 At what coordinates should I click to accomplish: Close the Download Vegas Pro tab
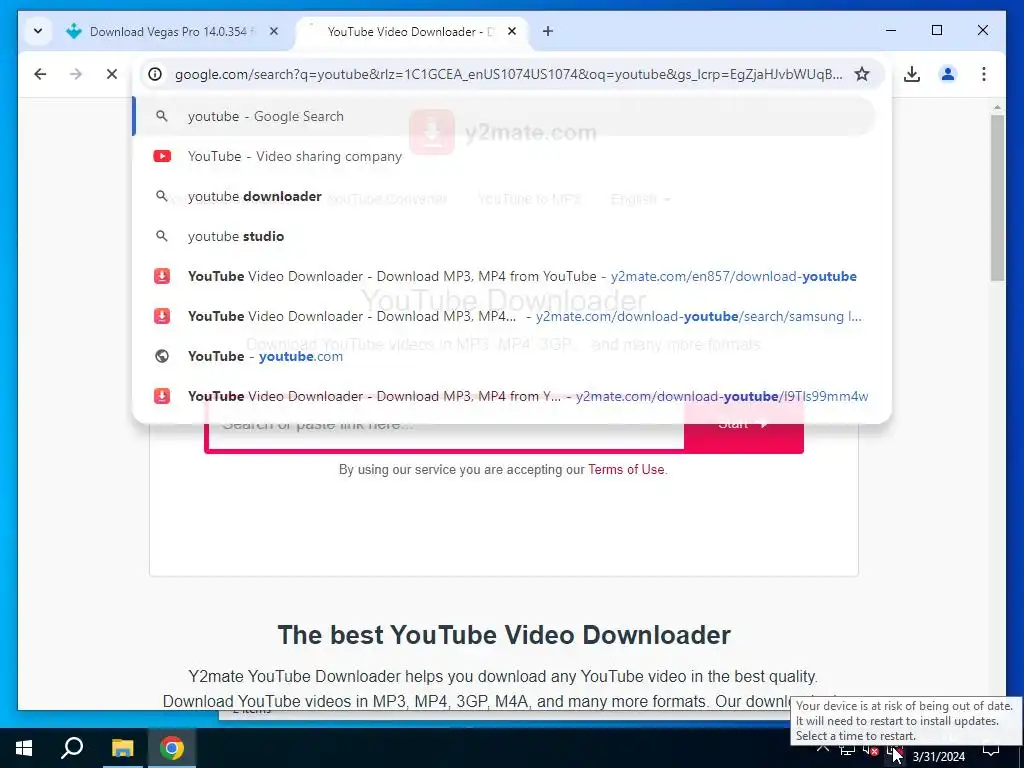pyautogui.click(x=274, y=31)
